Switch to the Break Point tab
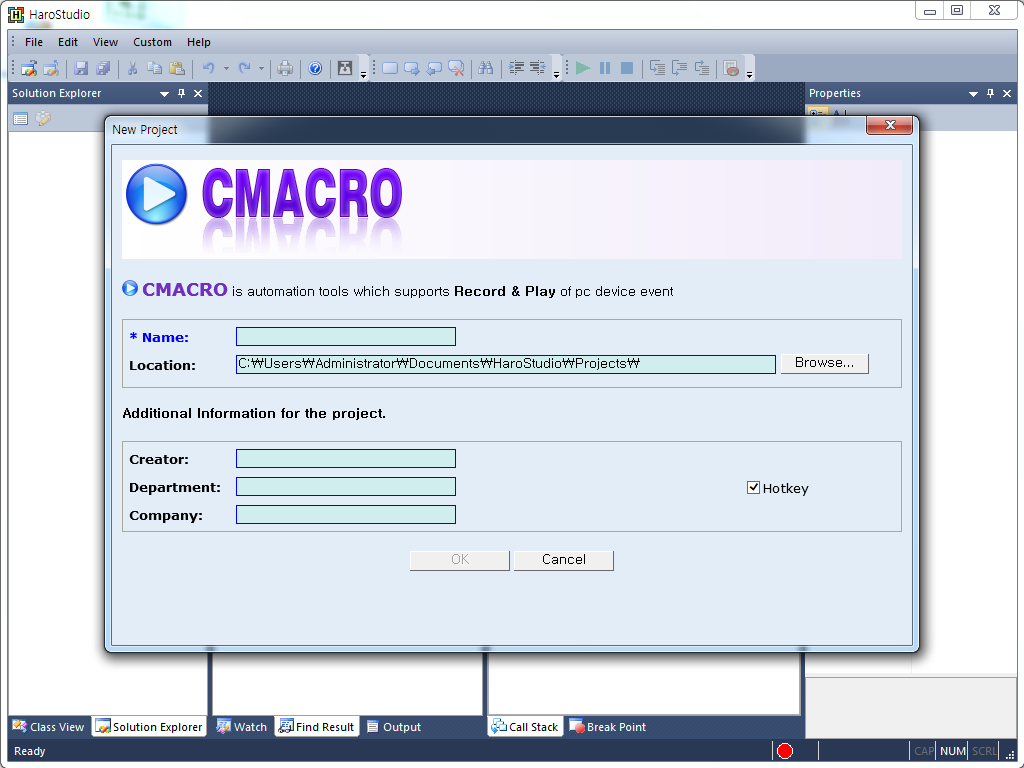 [607, 727]
